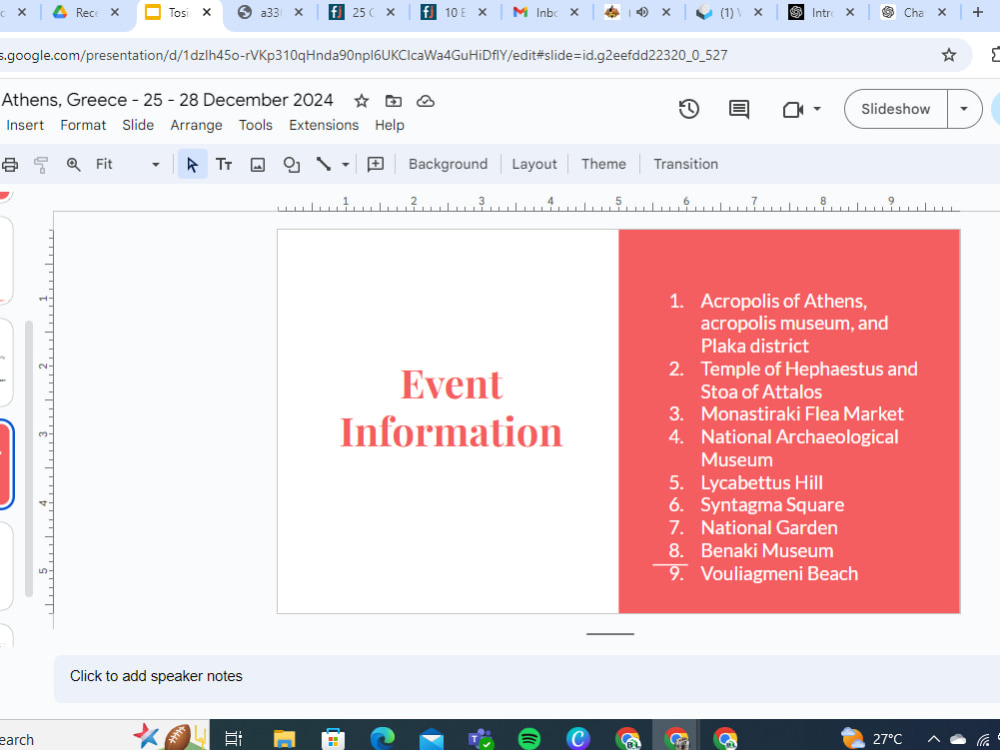Expand the meeting camera dropdown arrow
1000x750 pixels.
pyautogui.click(x=817, y=109)
